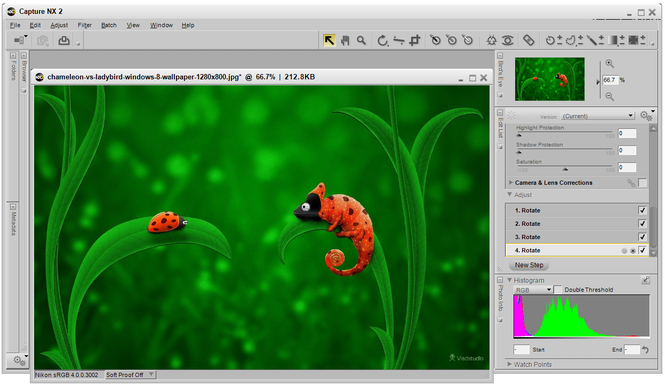Select the Red-Eye Control tool
This screenshot has width=665, height=385.
click(508, 40)
